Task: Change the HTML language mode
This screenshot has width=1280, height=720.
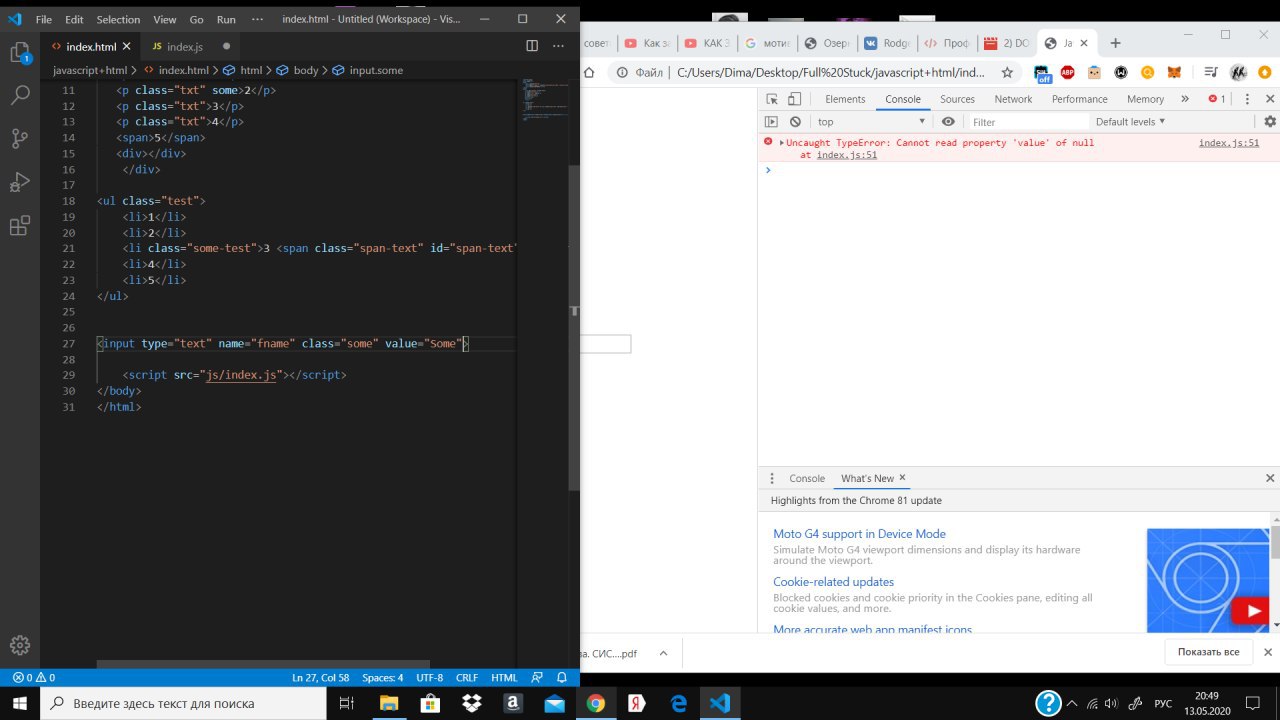Action: pyautogui.click(x=504, y=677)
